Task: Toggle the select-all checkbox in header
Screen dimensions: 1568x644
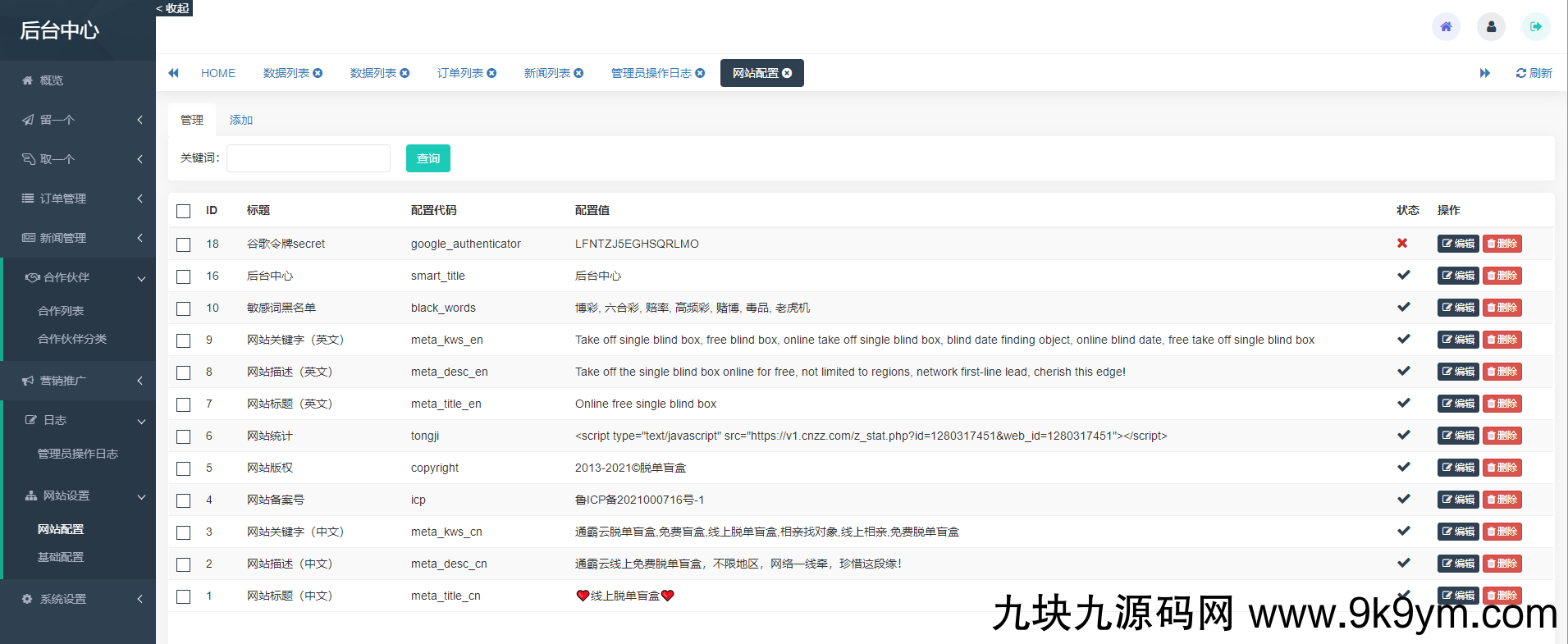Action: tap(184, 212)
